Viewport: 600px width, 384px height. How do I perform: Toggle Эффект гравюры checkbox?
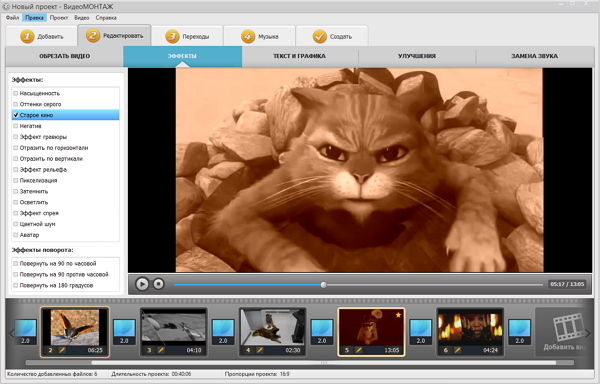[x=16, y=137]
